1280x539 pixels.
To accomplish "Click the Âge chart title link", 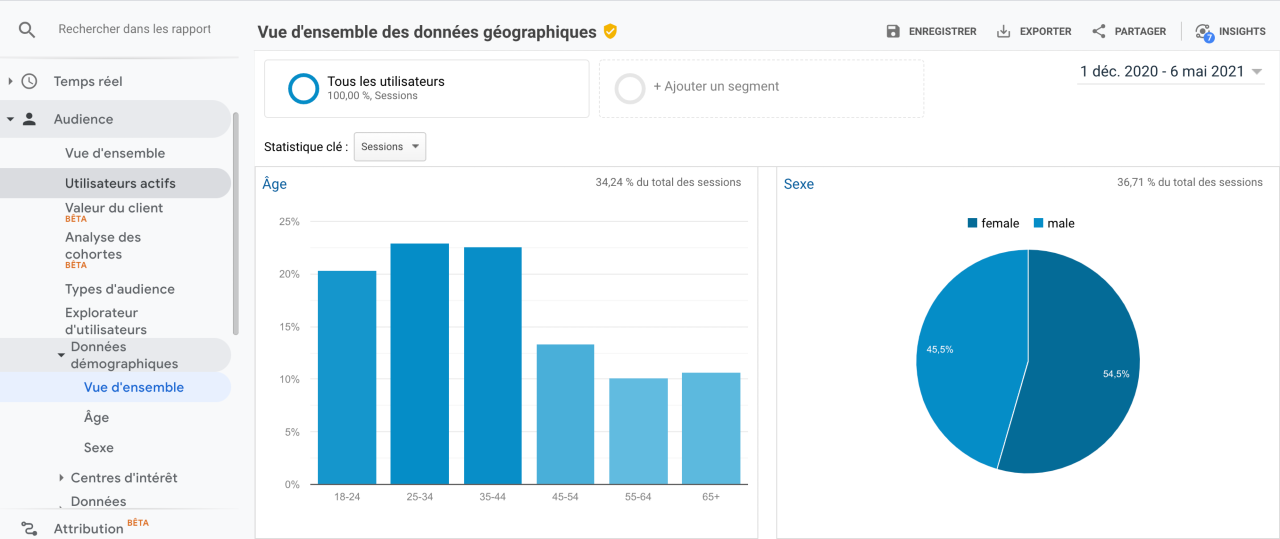I will coord(275,184).
